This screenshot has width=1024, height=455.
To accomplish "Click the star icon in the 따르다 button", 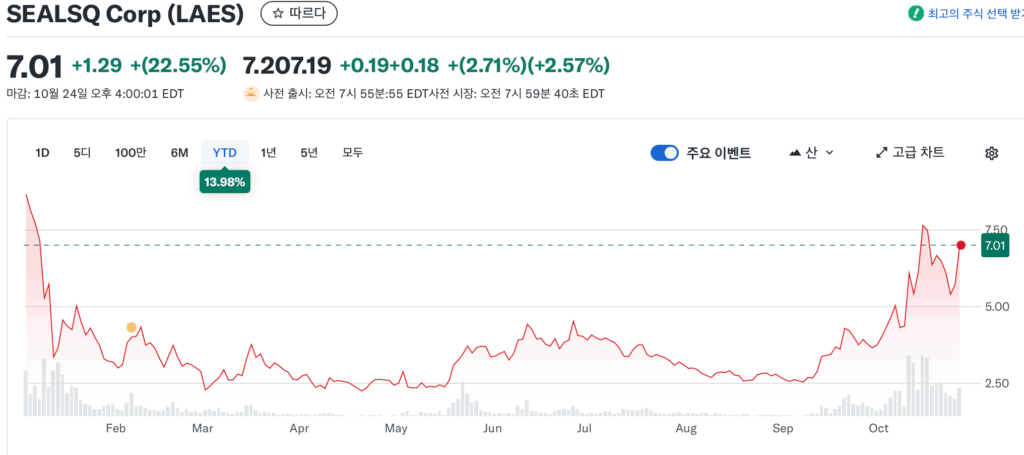I will click(x=277, y=13).
